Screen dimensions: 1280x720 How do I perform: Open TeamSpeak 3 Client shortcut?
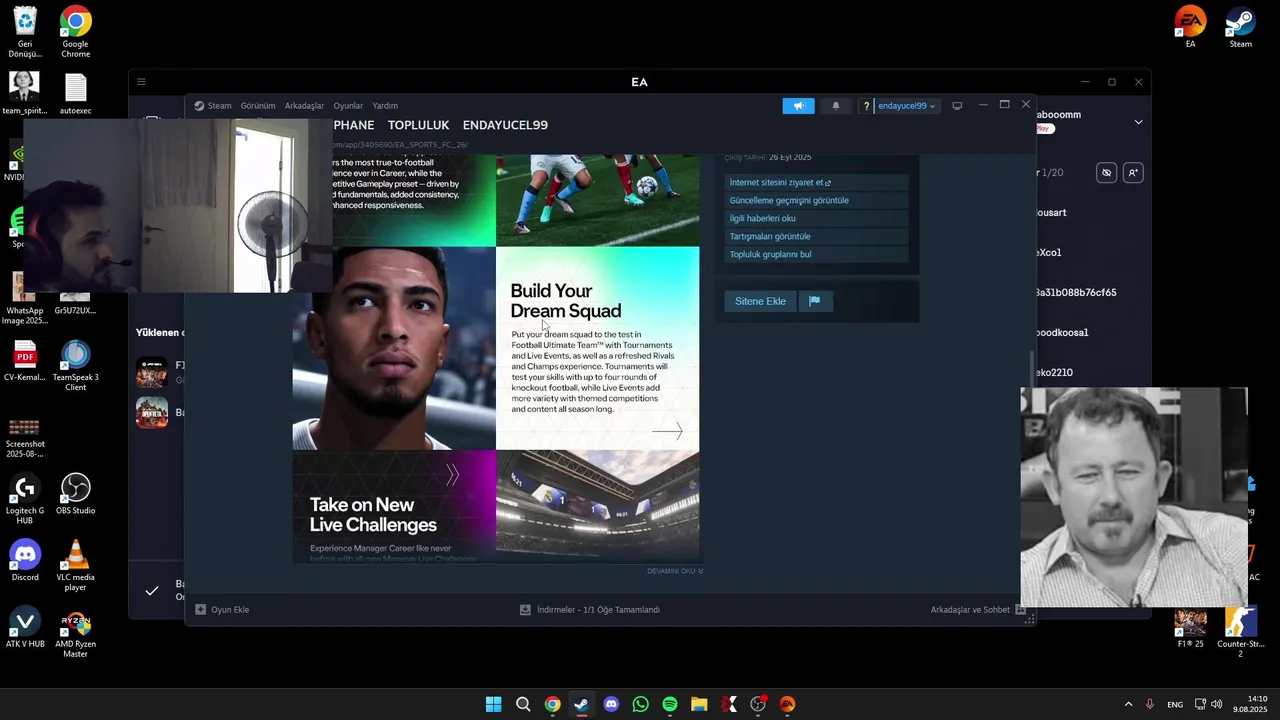[x=75, y=366]
